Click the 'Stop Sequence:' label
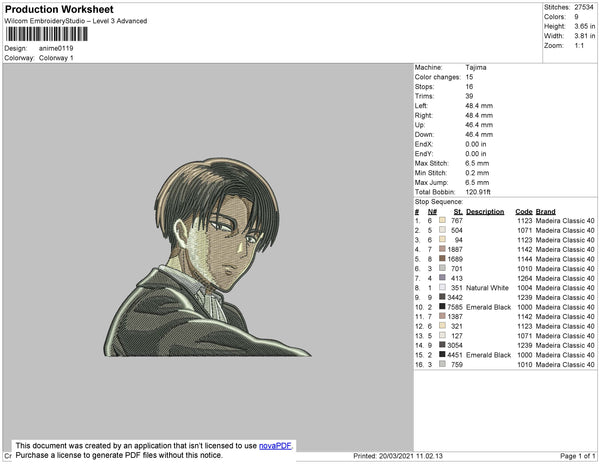The height and width of the screenshot is (464, 600). tap(439, 202)
